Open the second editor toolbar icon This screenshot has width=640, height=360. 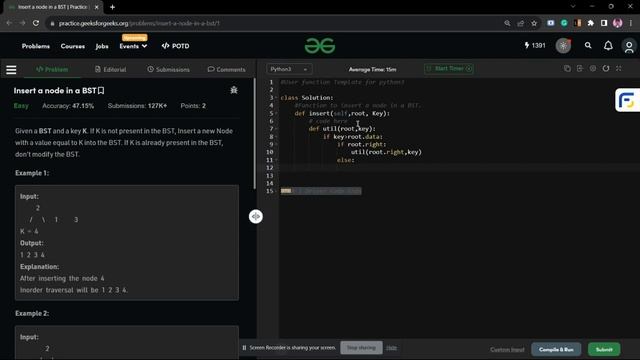(x=580, y=69)
